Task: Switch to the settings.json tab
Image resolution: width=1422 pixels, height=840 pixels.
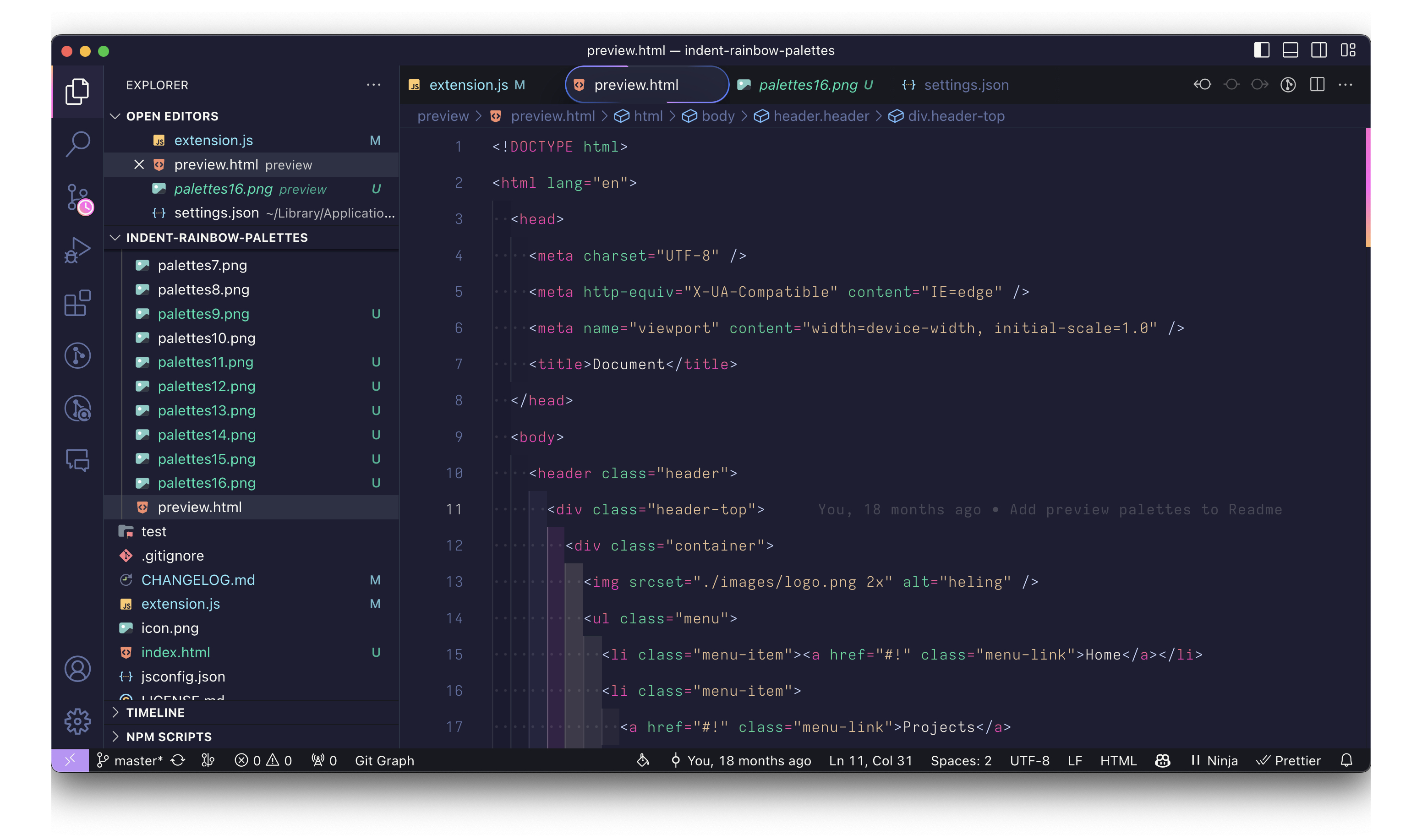Action: 965,85
